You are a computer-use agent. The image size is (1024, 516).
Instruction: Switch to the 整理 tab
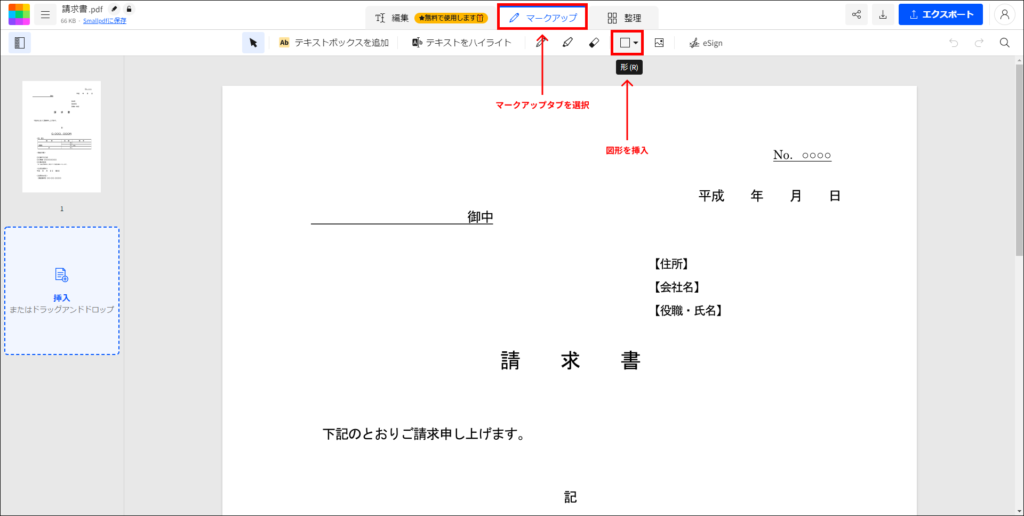coord(624,18)
